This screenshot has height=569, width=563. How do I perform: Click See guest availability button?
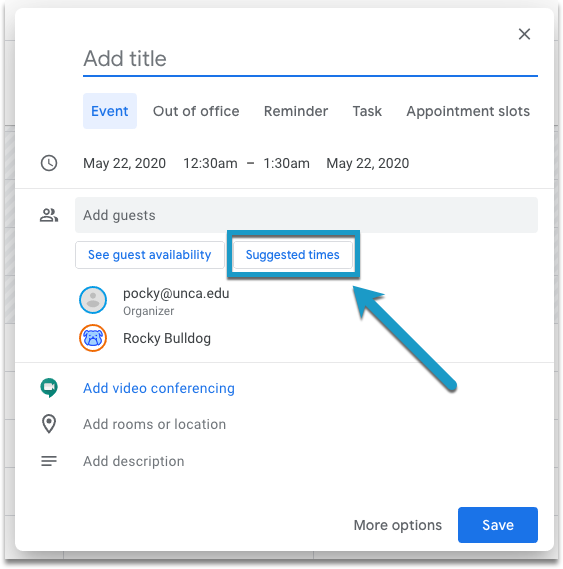(150, 255)
